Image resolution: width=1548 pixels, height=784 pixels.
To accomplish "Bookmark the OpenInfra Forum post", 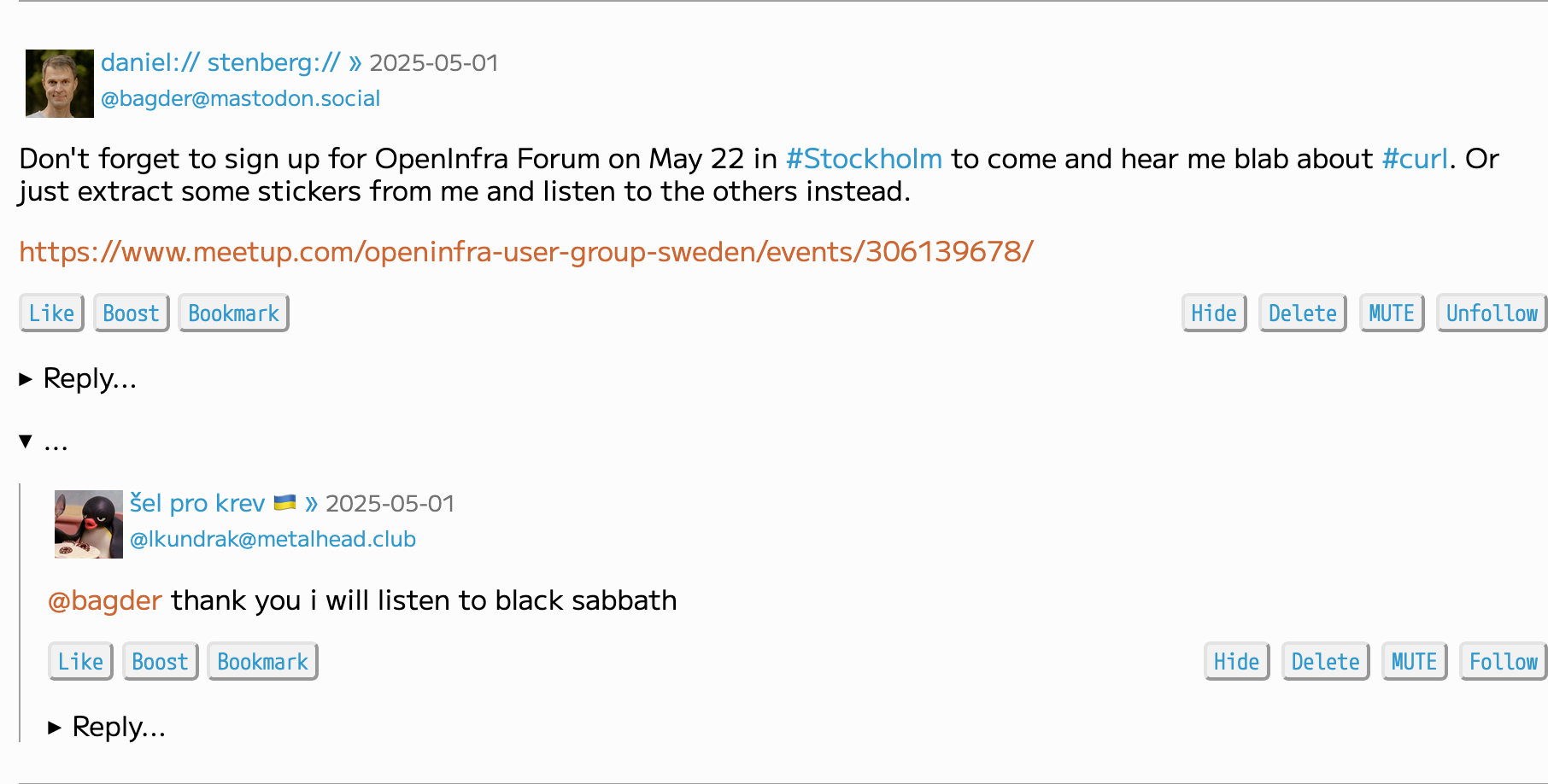I will (x=233, y=313).
